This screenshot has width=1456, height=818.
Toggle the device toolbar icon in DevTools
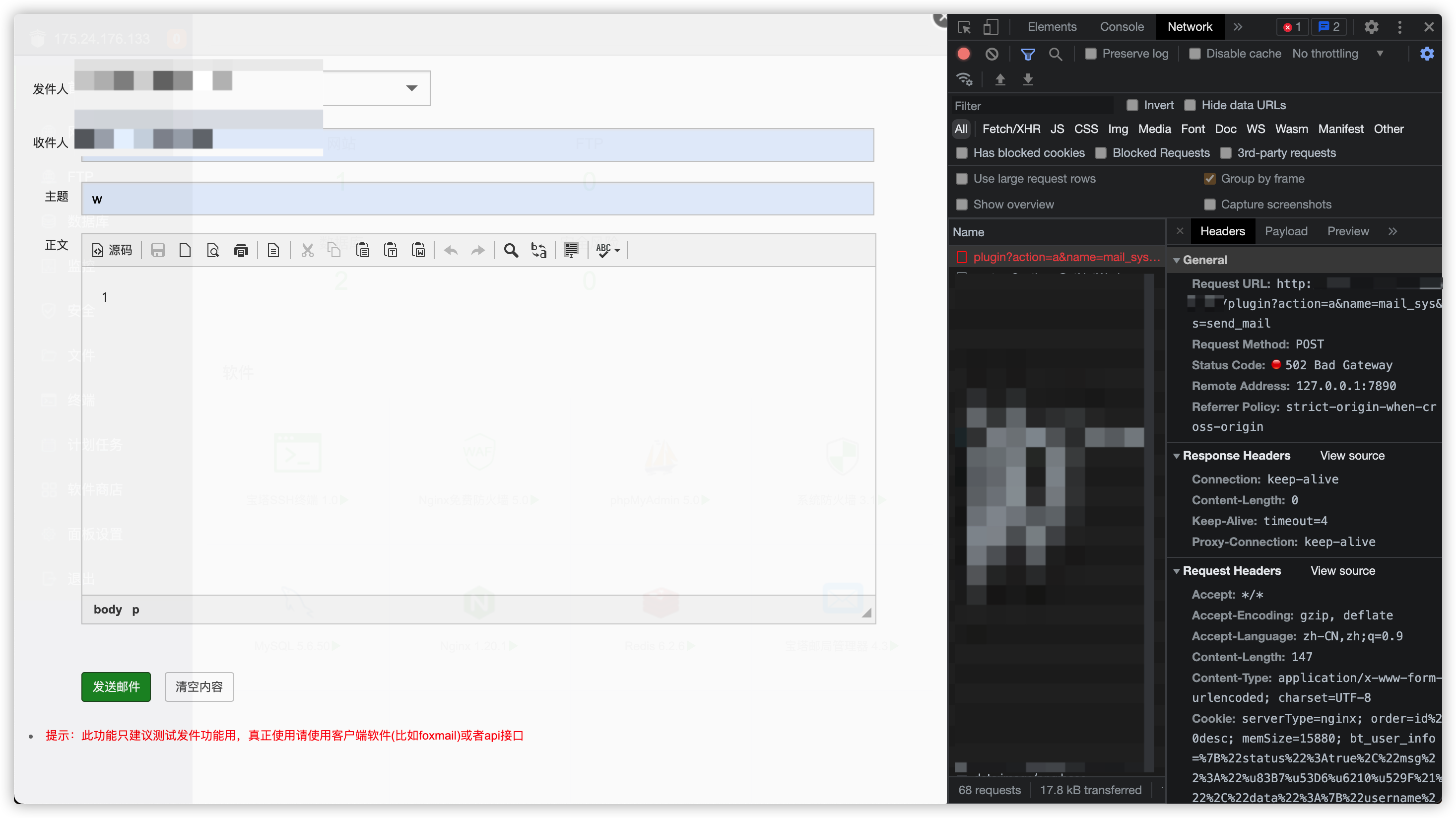click(991, 27)
